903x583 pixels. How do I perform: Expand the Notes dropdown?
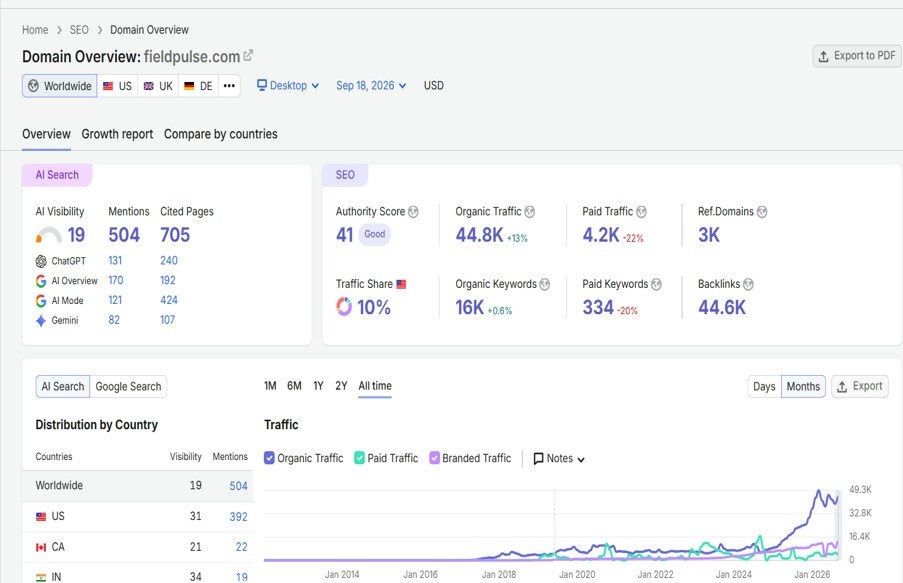(x=559, y=459)
